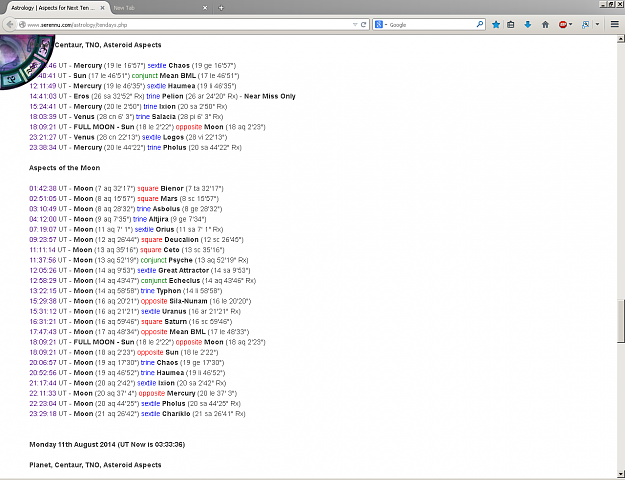This screenshot has height=480, width=625.
Task: Click 'opposite' in first FULL MOON row
Action: coord(189,127)
